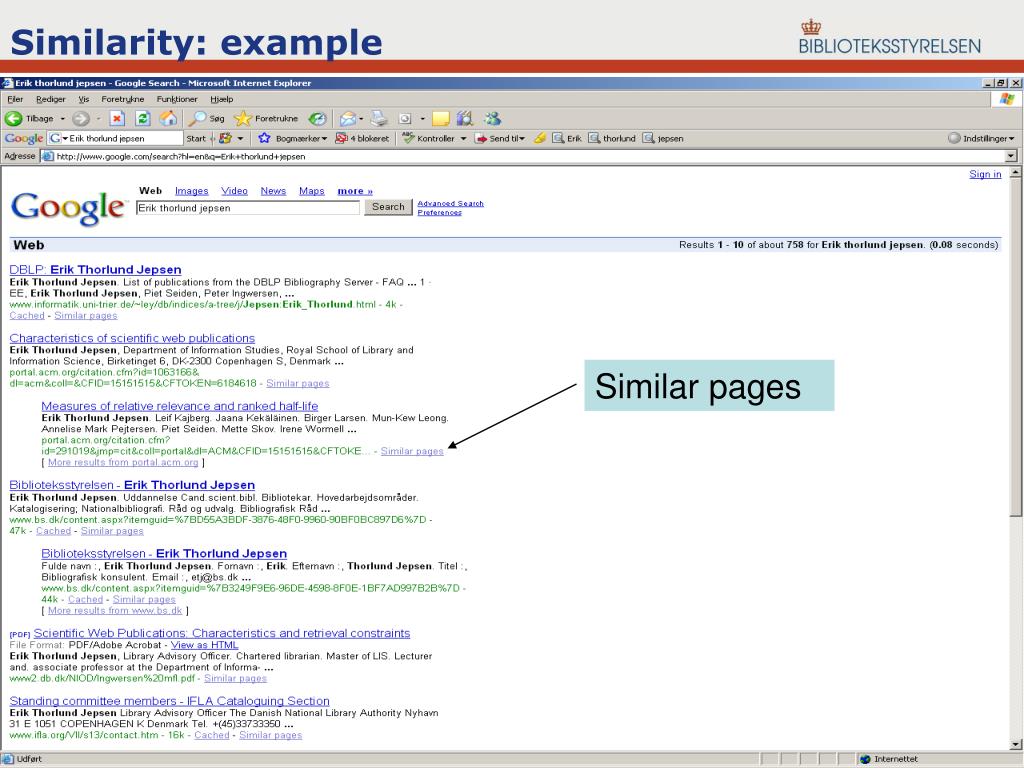Click the Søg magnifier search button
The image size is (1024, 768).
206,119
